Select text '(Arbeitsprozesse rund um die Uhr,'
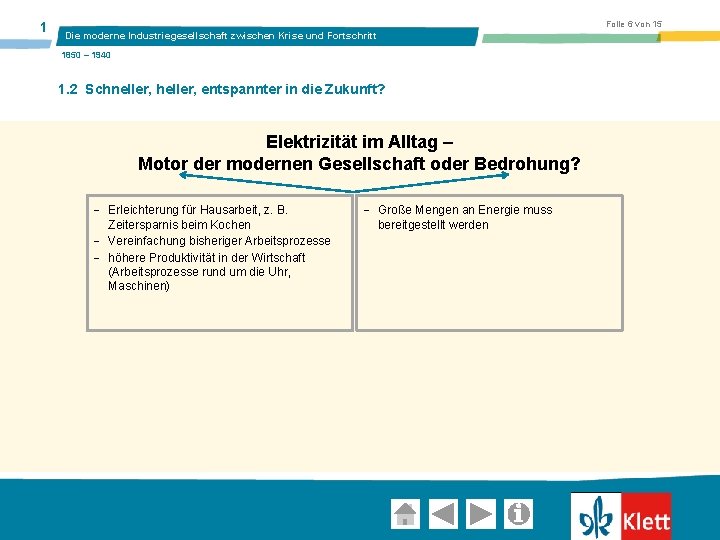 (x=199, y=272)
